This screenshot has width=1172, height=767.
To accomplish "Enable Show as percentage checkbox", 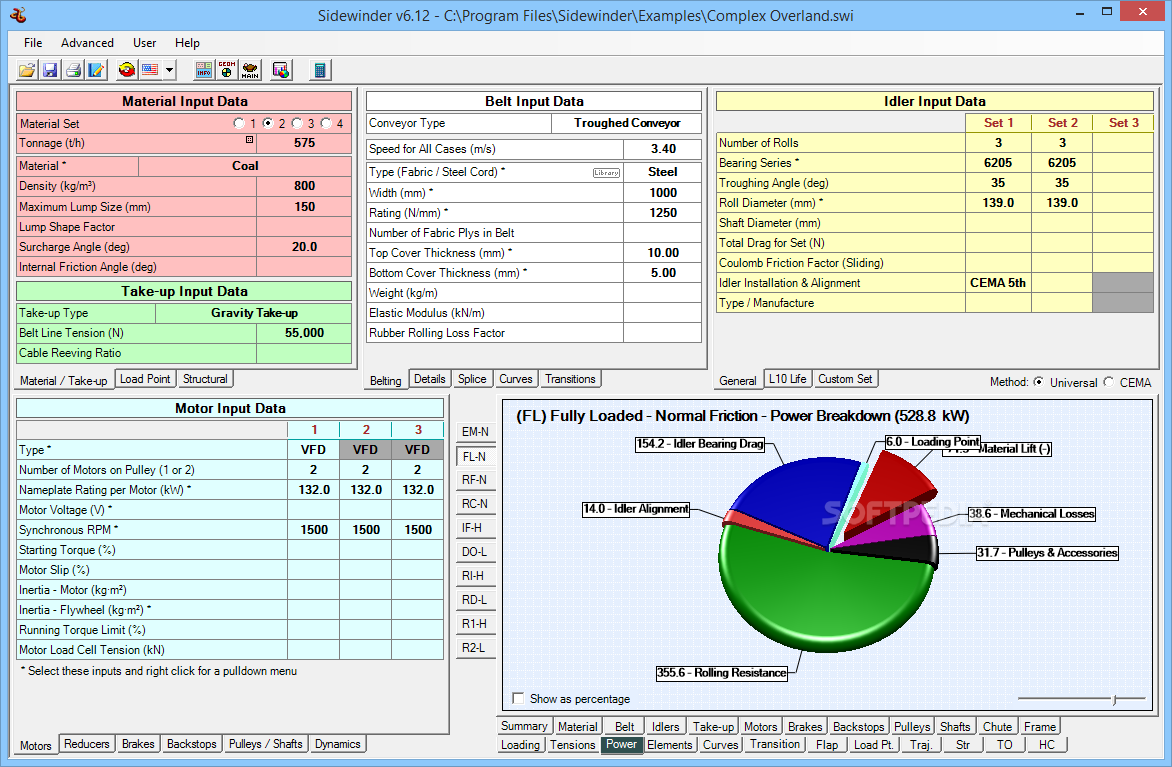I will pyautogui.click(x=518, y=698).
